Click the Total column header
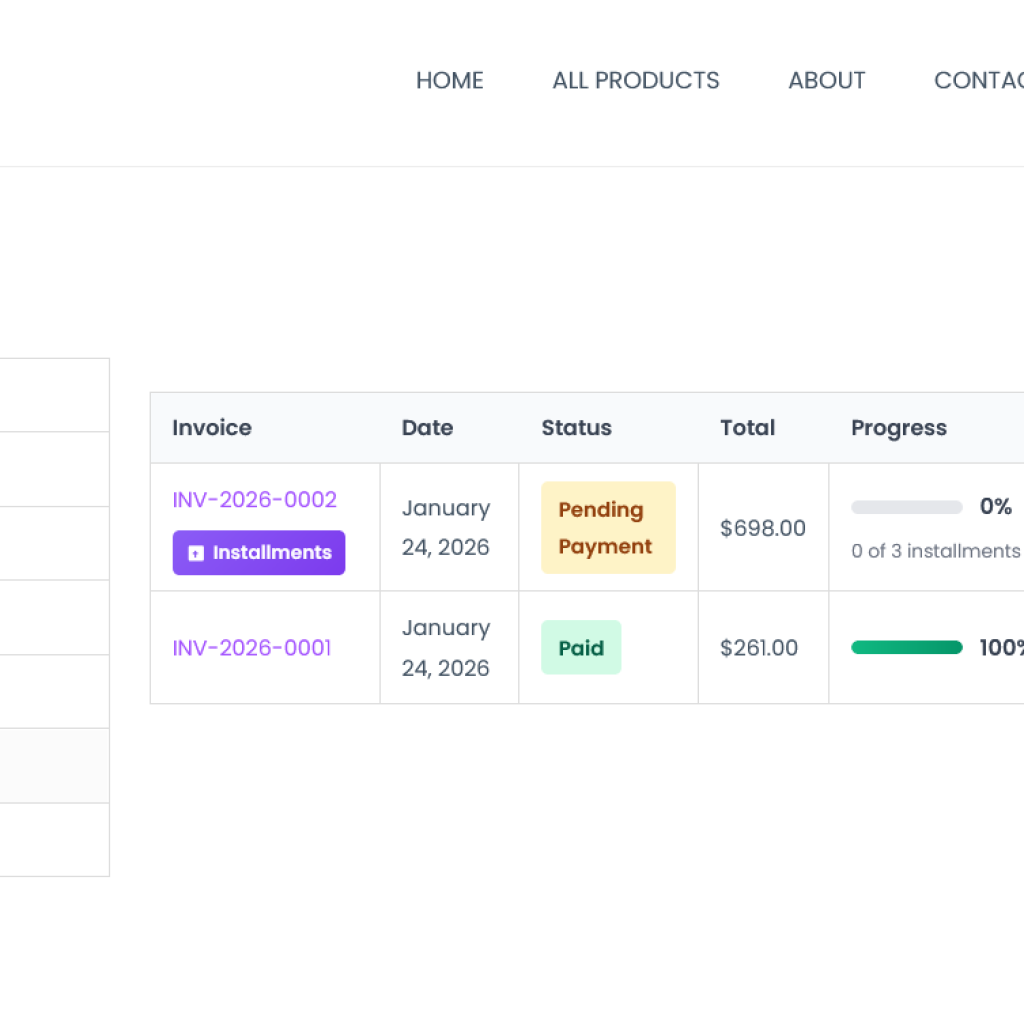The image size is (1024, 1024). click(x=747, y=428)
